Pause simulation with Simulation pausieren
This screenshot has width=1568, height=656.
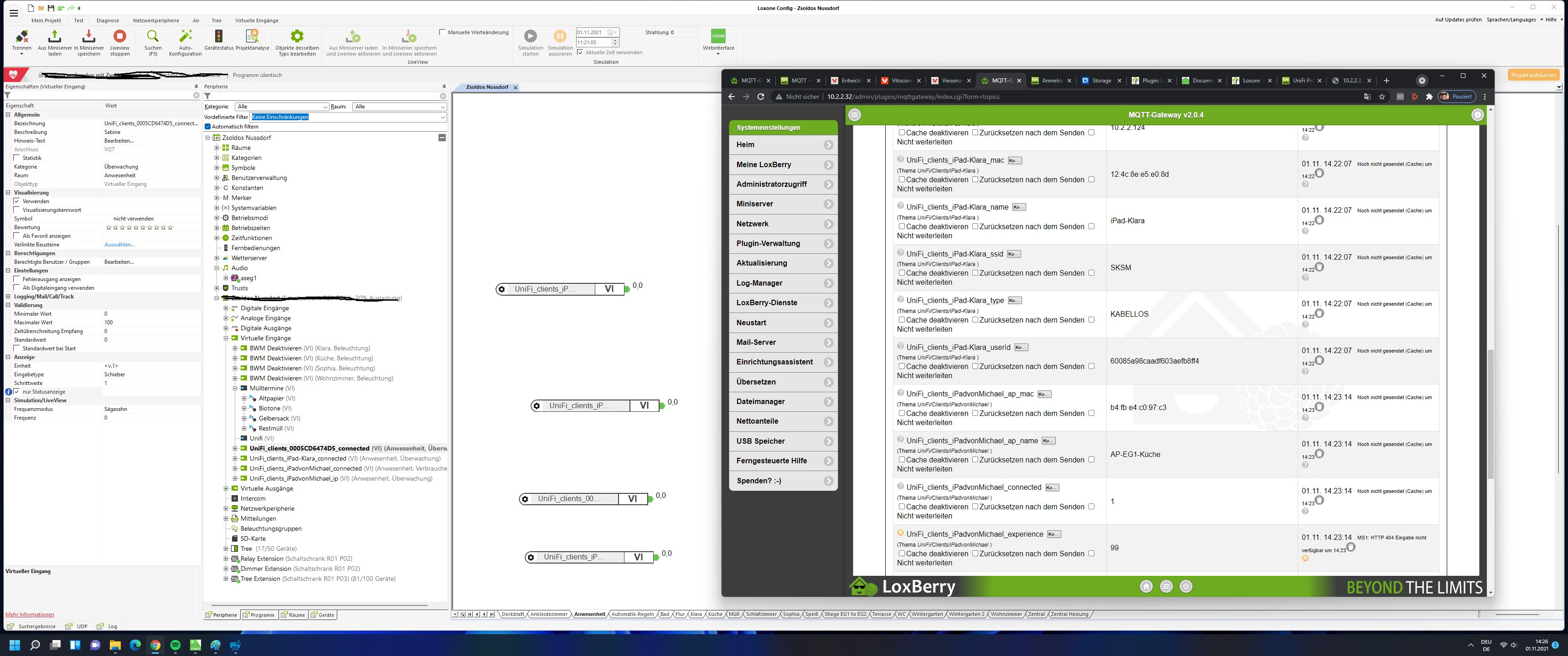point(560,36)
